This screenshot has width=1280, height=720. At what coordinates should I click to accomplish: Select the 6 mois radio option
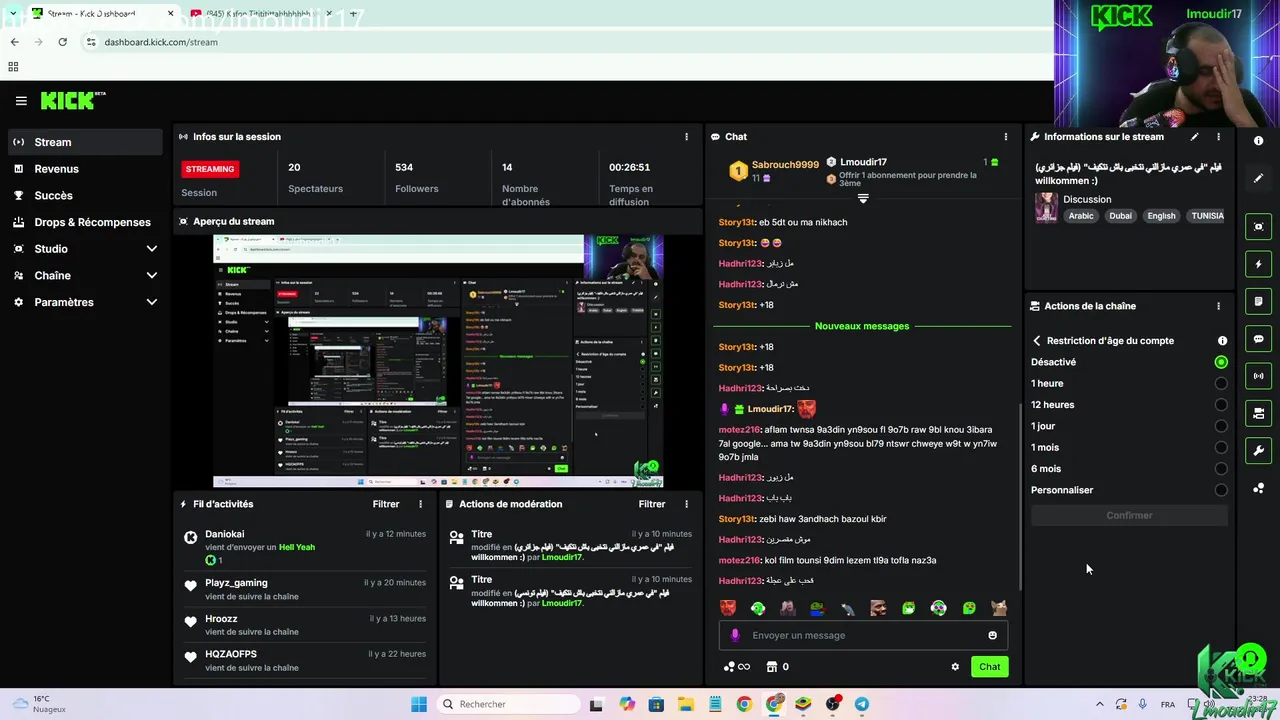(1221, 468)
